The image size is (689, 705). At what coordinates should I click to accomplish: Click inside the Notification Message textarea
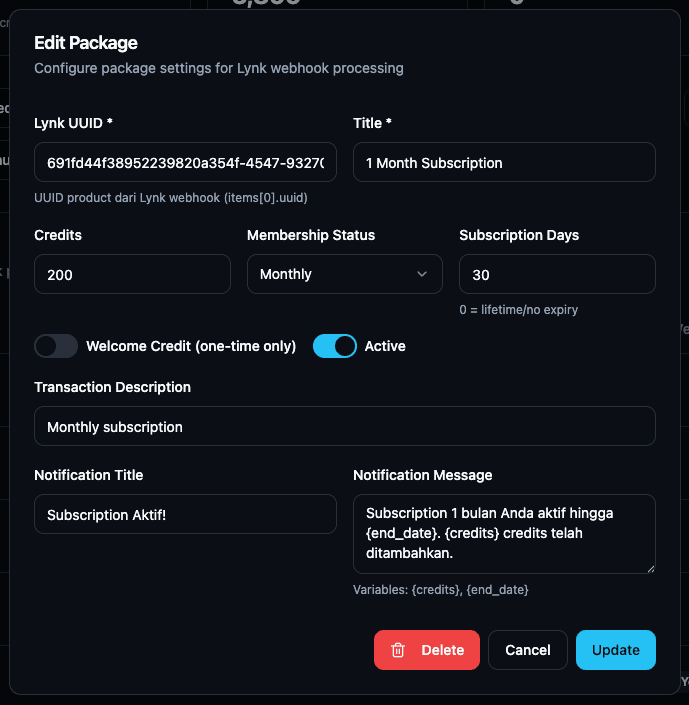tap(504, 533)
